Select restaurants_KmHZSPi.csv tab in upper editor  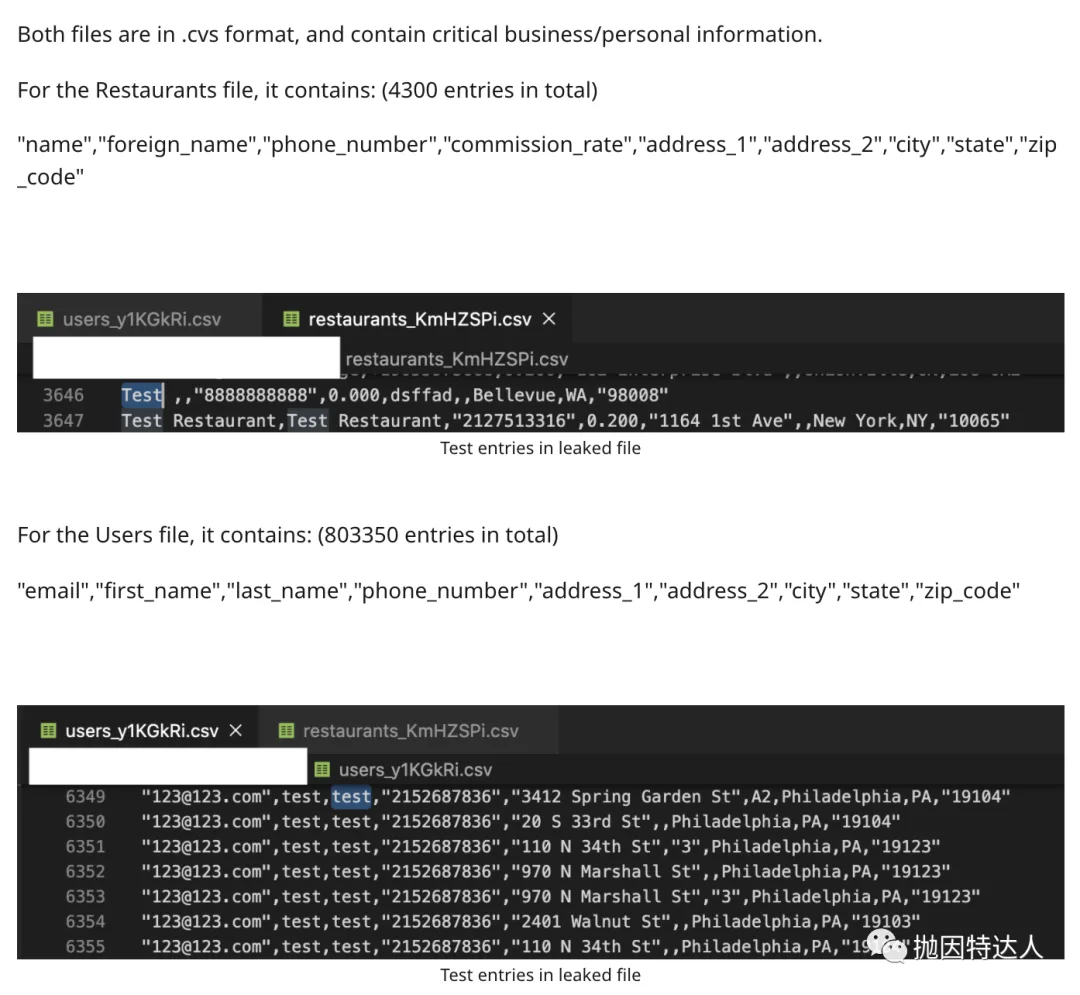(x=419, y=320)
